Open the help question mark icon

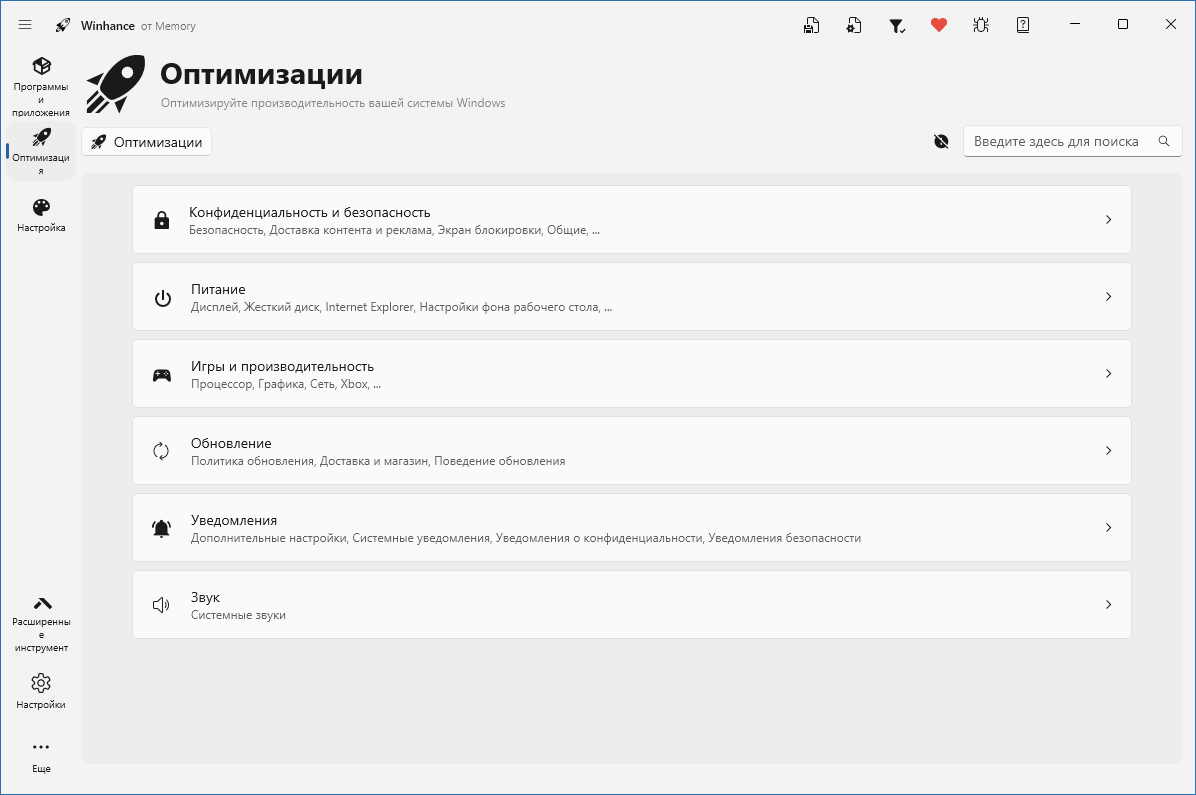click(1023, 24)
